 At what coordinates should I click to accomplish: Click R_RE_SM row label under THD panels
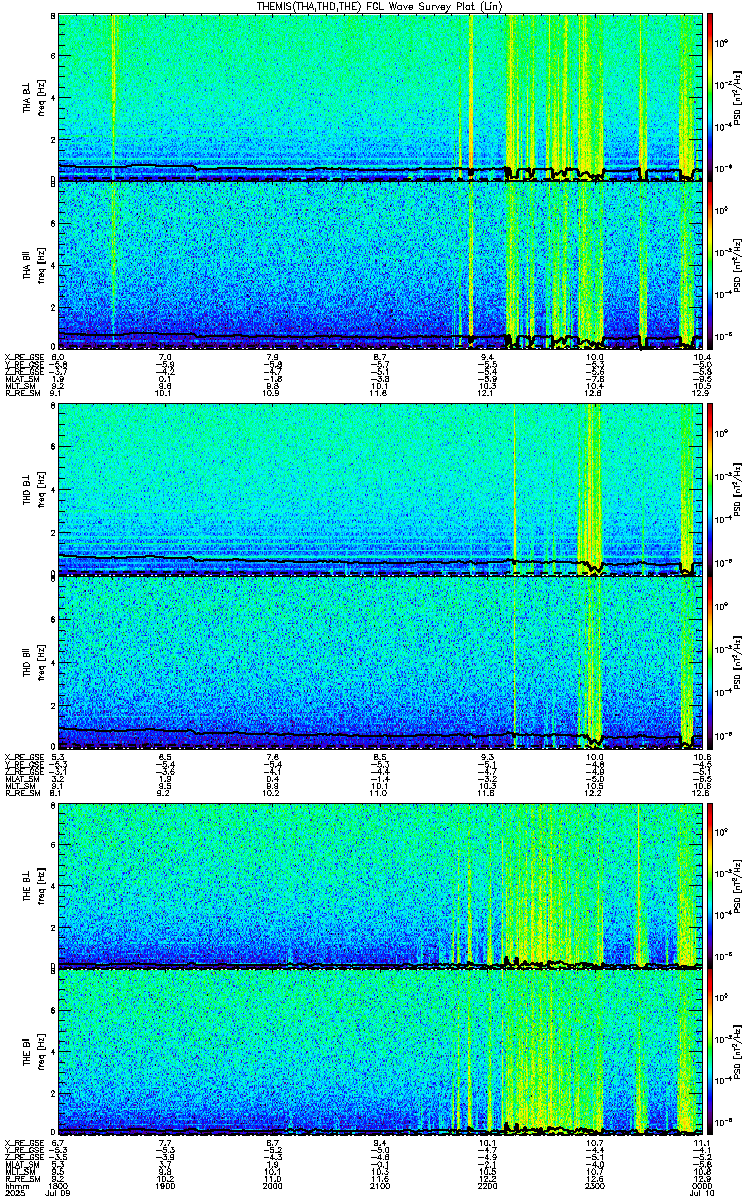coord(22,792)
